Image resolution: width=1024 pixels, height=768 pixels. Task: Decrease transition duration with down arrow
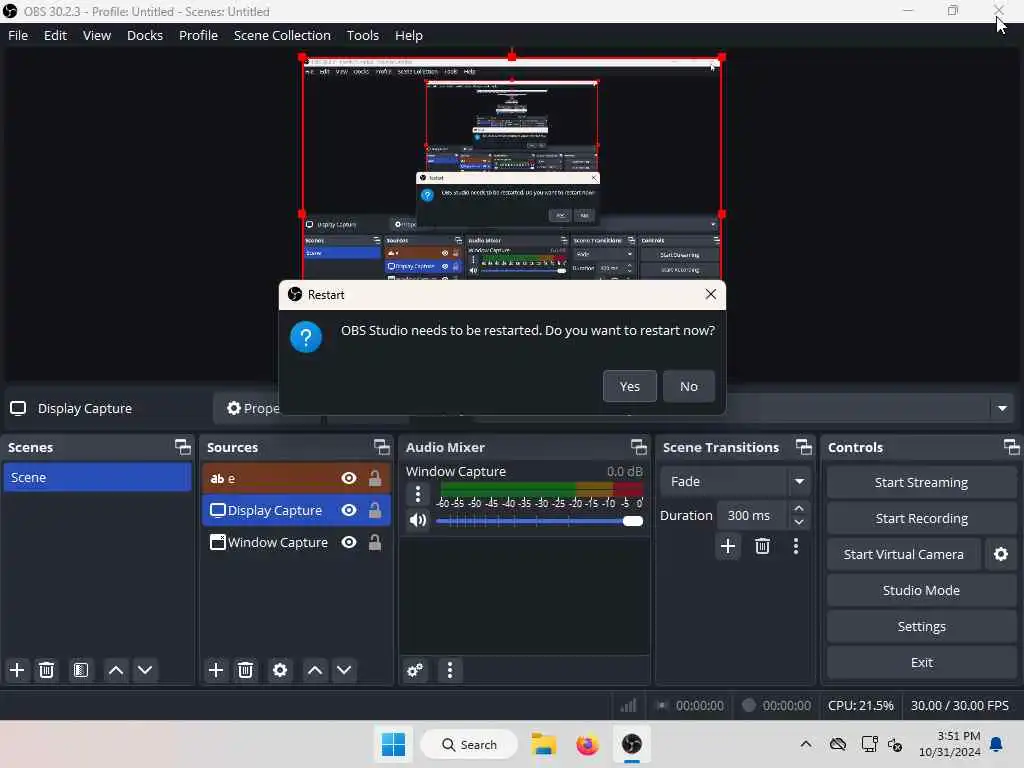(799, 522)
